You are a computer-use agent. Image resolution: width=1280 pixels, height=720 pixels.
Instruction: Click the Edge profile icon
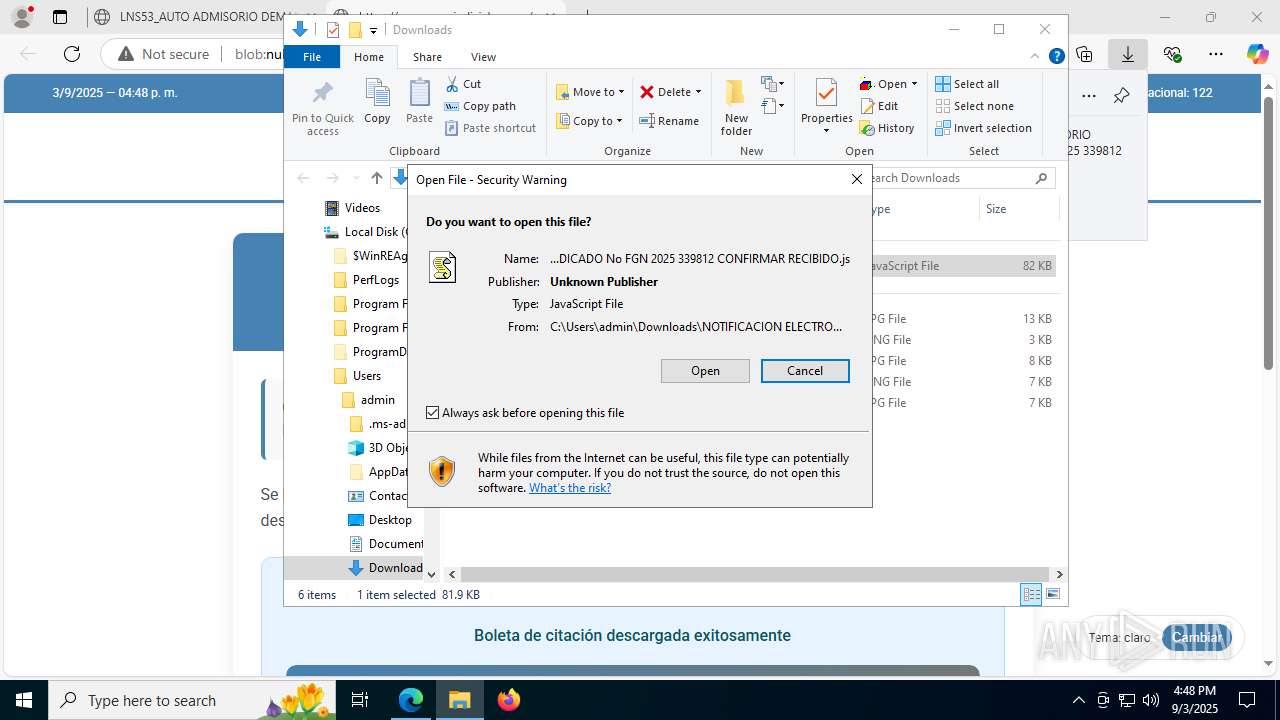[x=22, y=17]
